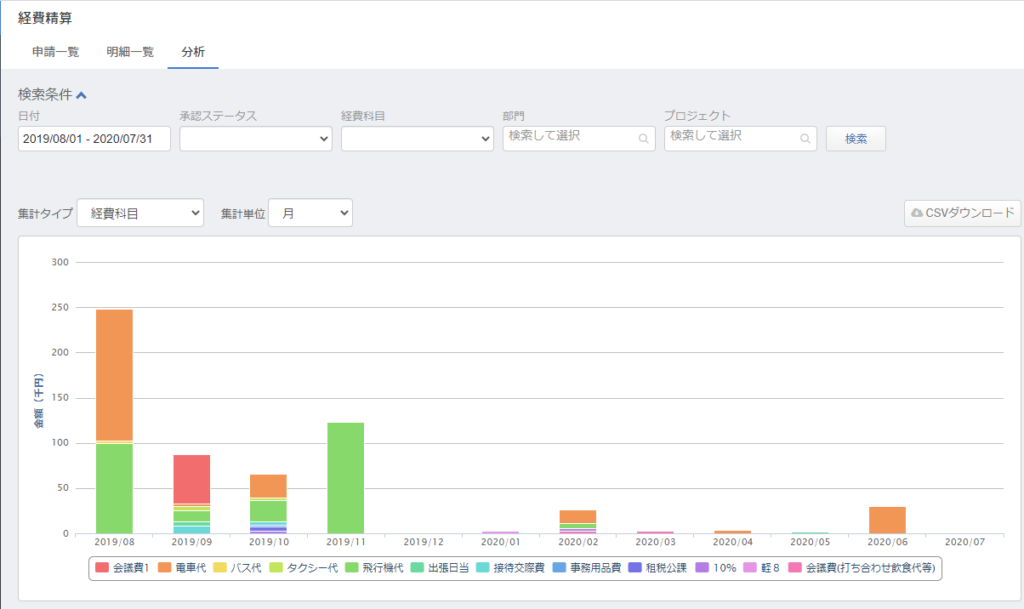The width and height of the screenshot is (1024, 609).
Task: Open the 集計タイプ dropdown
Action: pyautogui.click(x=140, y=213)
